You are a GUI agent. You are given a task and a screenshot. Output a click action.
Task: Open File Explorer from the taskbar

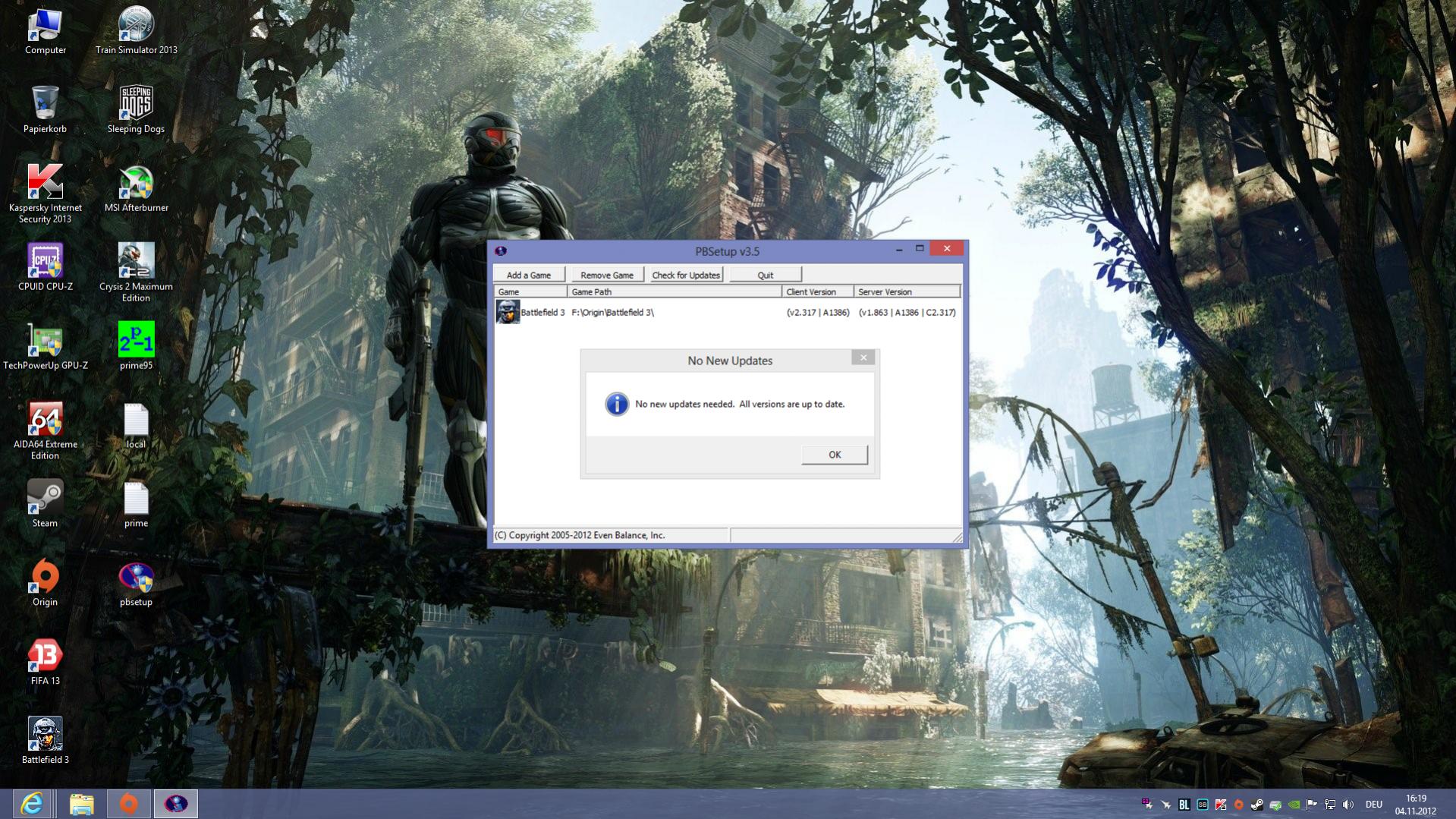click(x=81, y=804)
